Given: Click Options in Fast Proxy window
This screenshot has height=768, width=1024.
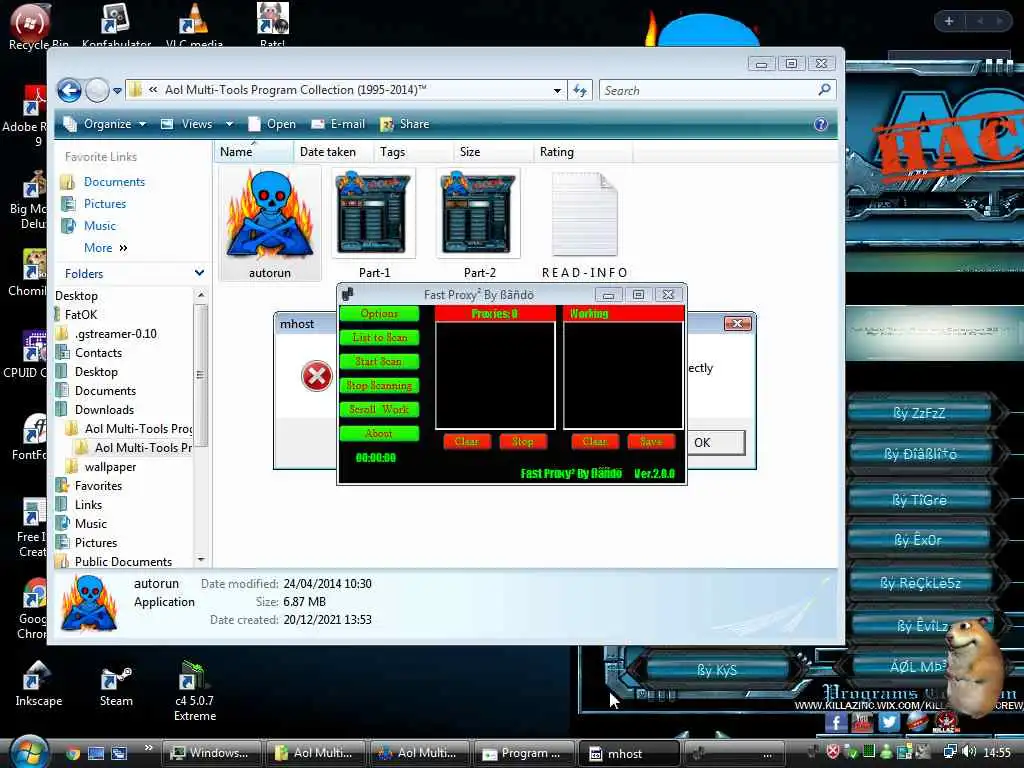Looking at the screenshot, I should 379,314.
